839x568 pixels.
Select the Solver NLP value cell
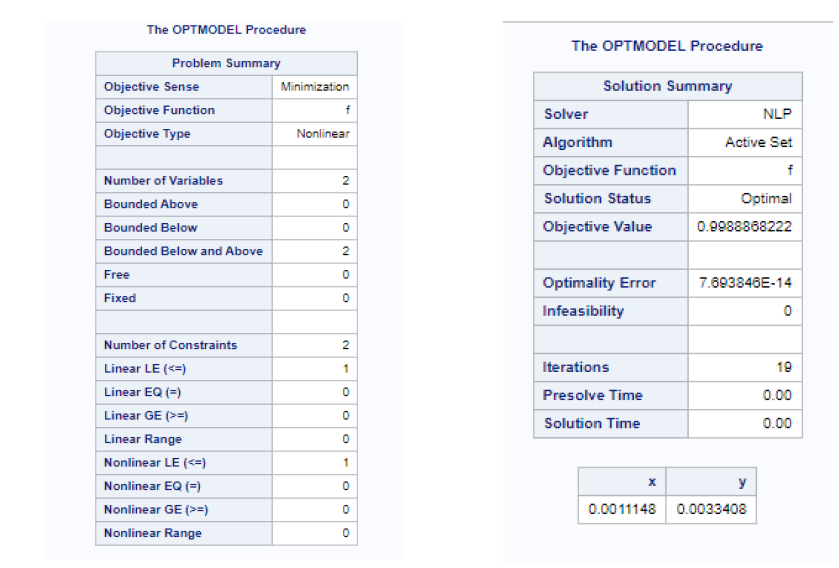point(745,114)
